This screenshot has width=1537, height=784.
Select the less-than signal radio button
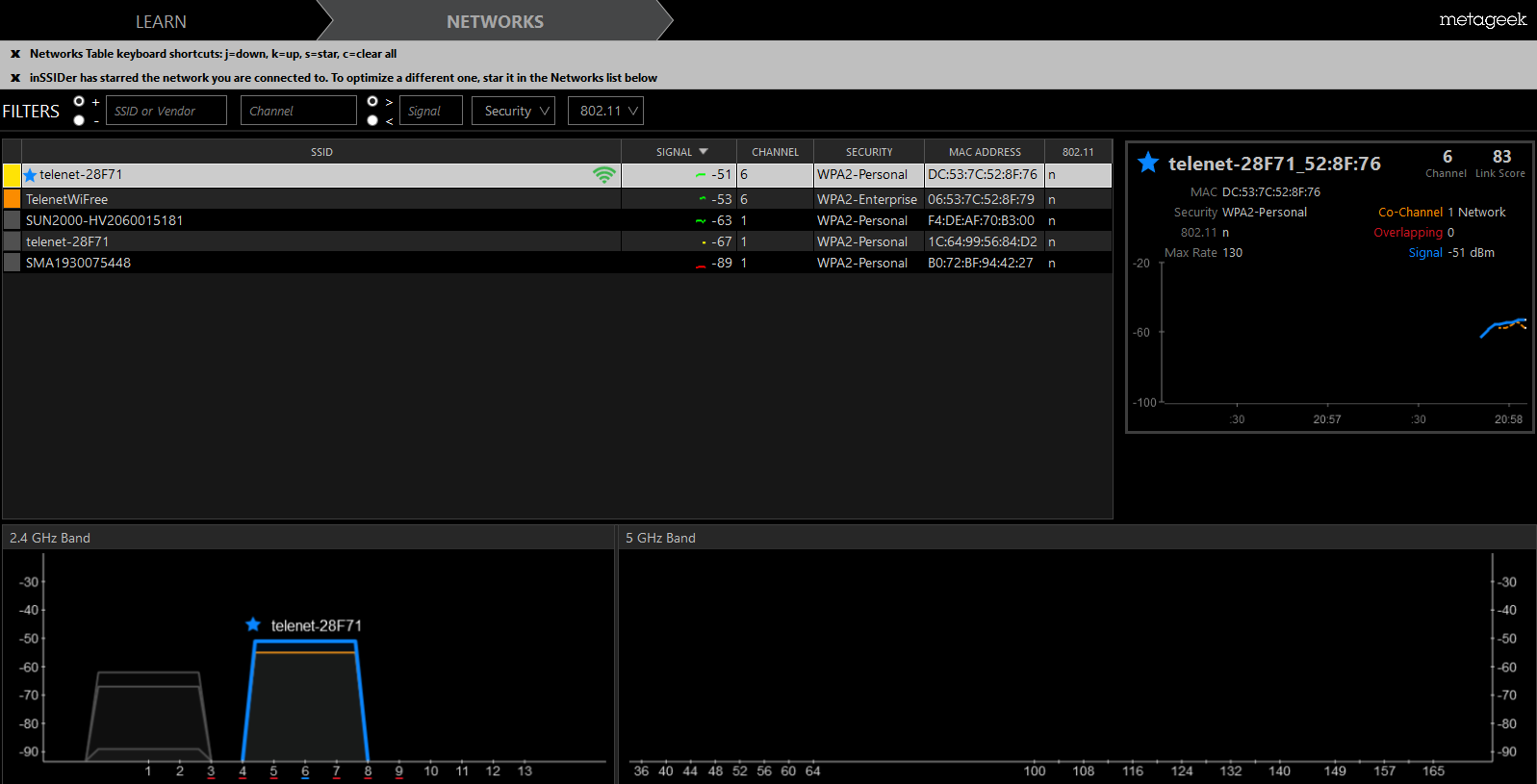click(x=372, y=120)
